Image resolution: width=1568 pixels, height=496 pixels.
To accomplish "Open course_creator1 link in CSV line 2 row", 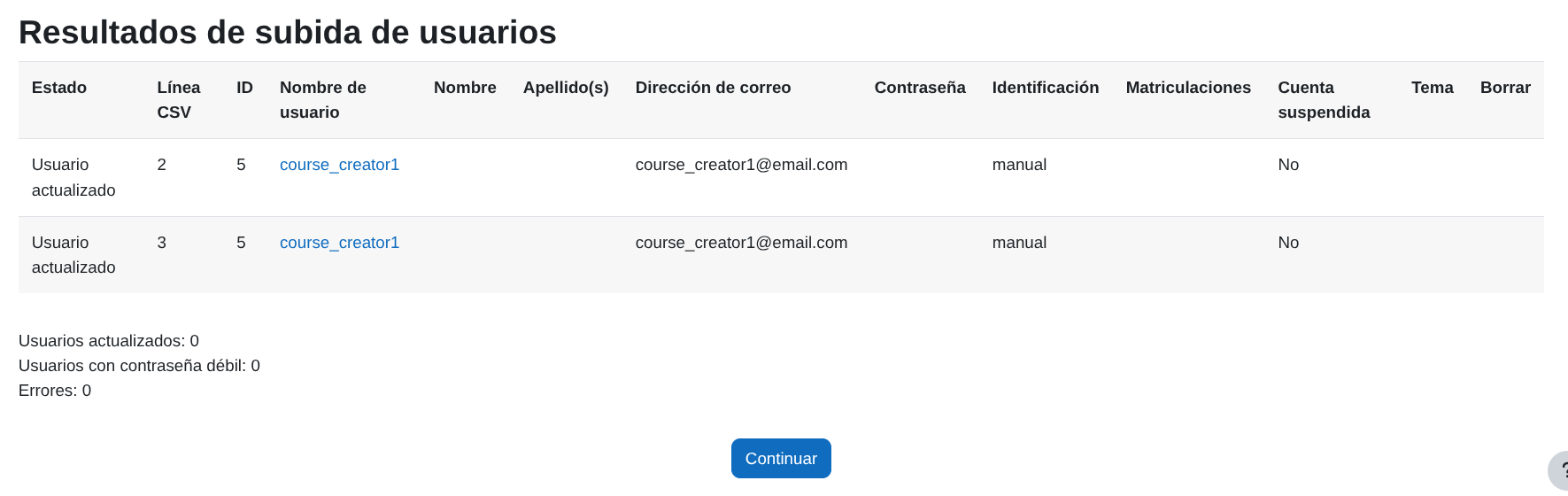I will (x=339, y=165).
